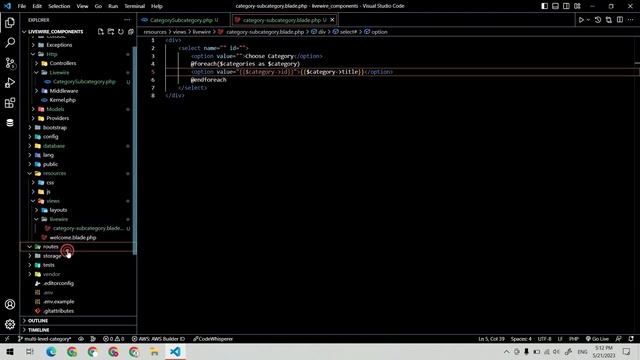Open .gitattributes file
The width and height of the screenshot is (640, 360).
pyautogui.click(x=58, y=311)
